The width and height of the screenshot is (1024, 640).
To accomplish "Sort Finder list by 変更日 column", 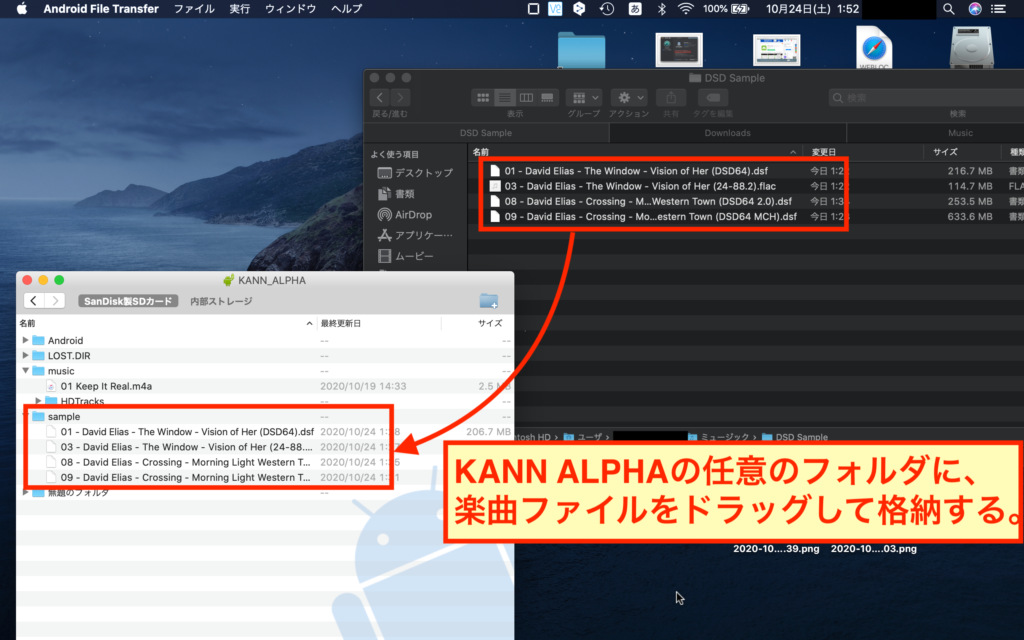I will pyautogui.click(x=863, y=152).
